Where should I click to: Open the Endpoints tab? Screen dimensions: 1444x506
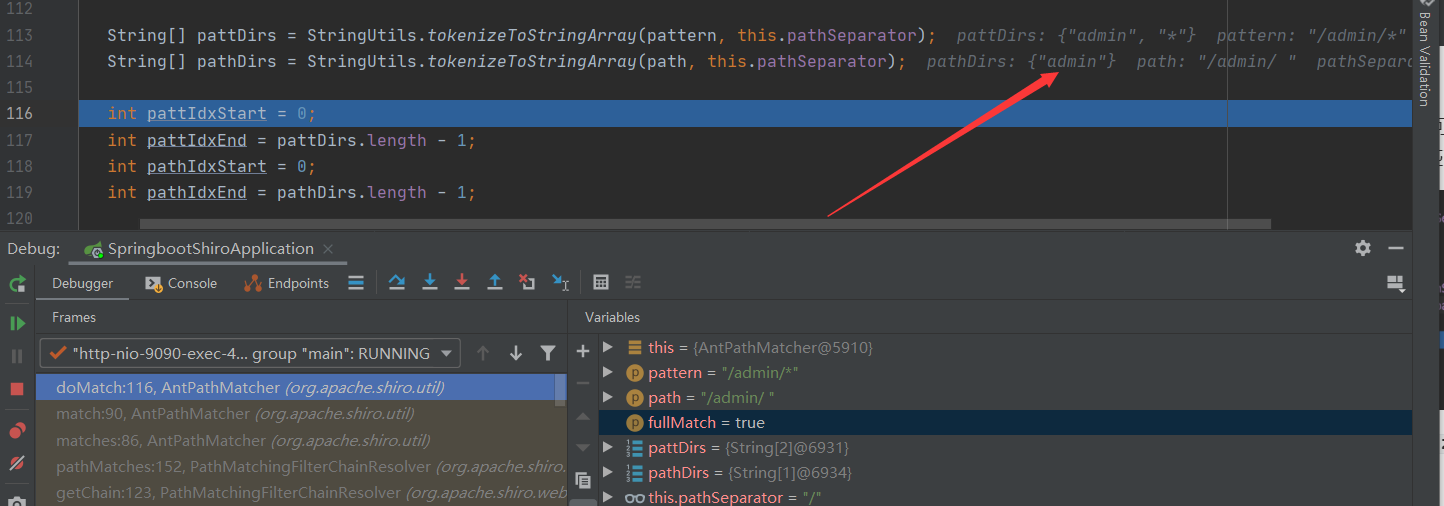tap(287, 284)
